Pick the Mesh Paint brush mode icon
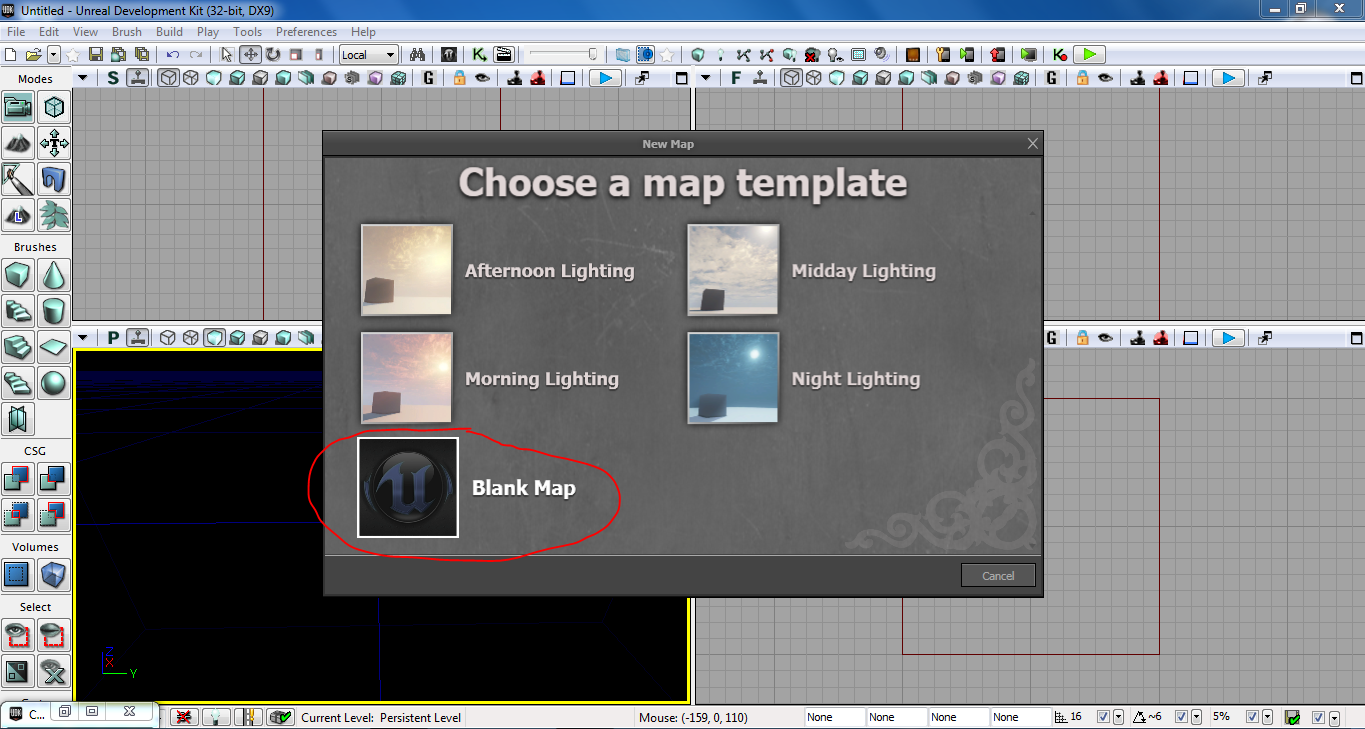Viewport: 1365px width, 729px height. (19, 179)
